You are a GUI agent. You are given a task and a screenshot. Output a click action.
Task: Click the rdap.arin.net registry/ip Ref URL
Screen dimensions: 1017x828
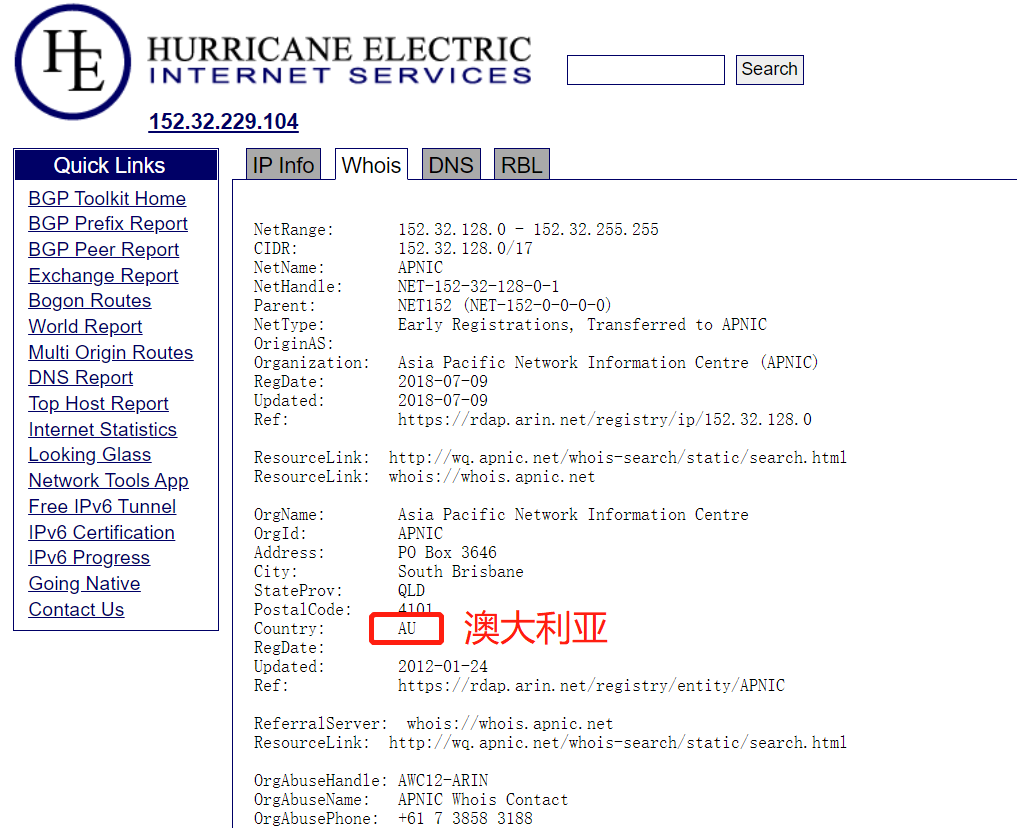click(x=604, y=420)
